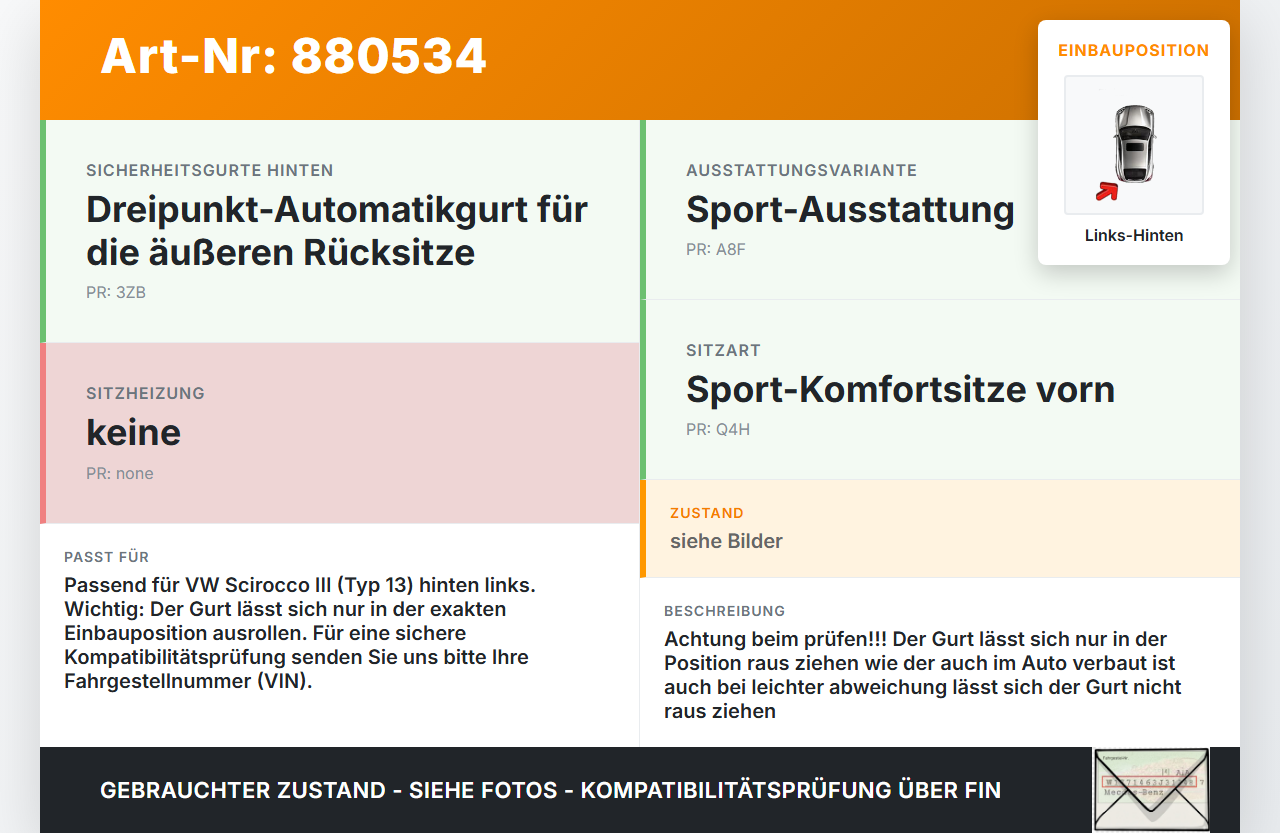Image resolution: width=1280 pixels, height=834 pixels.
Task: Click the SITZHEIZUNG label
Action: (145, 394)
